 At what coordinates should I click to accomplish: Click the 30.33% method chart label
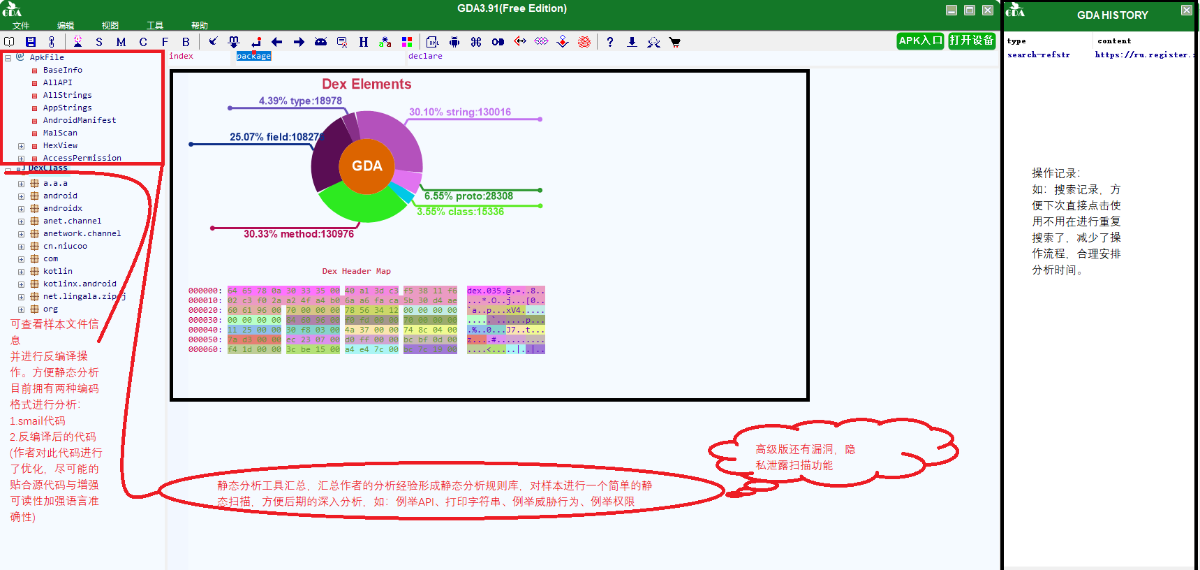pyautogui.click(x=299, y=234)
